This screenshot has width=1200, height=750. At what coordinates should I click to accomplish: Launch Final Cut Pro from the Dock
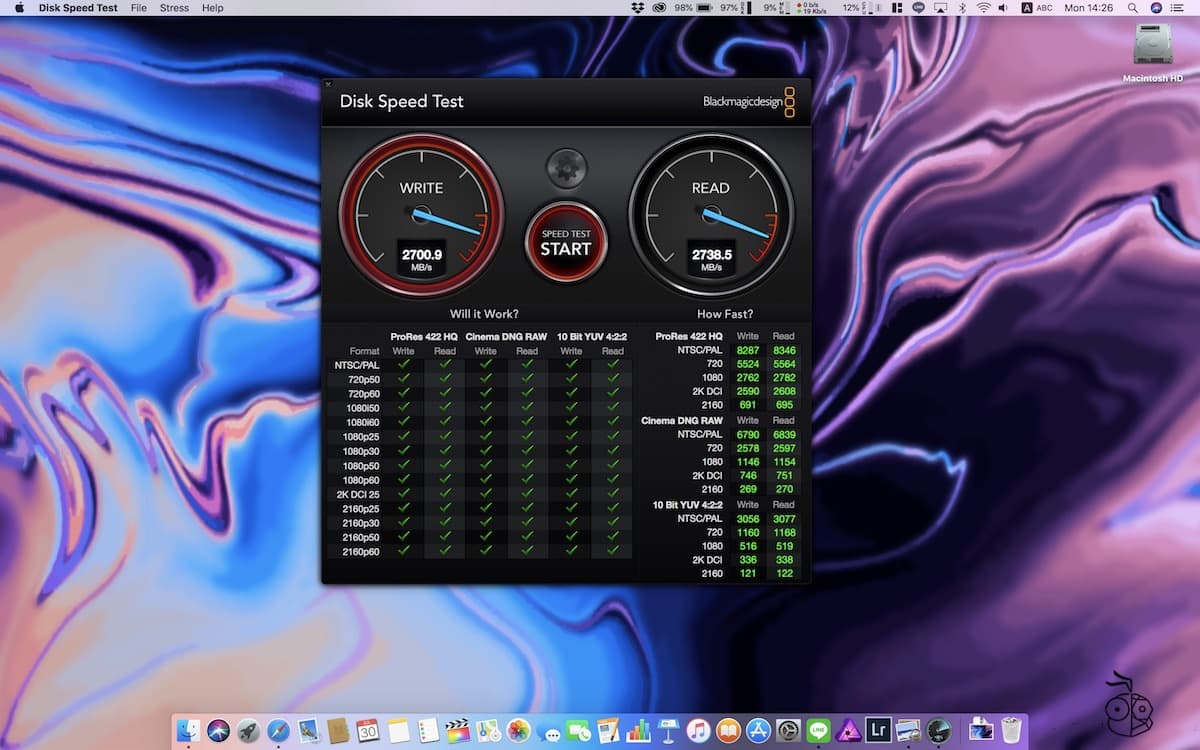[x=460, y=730]
